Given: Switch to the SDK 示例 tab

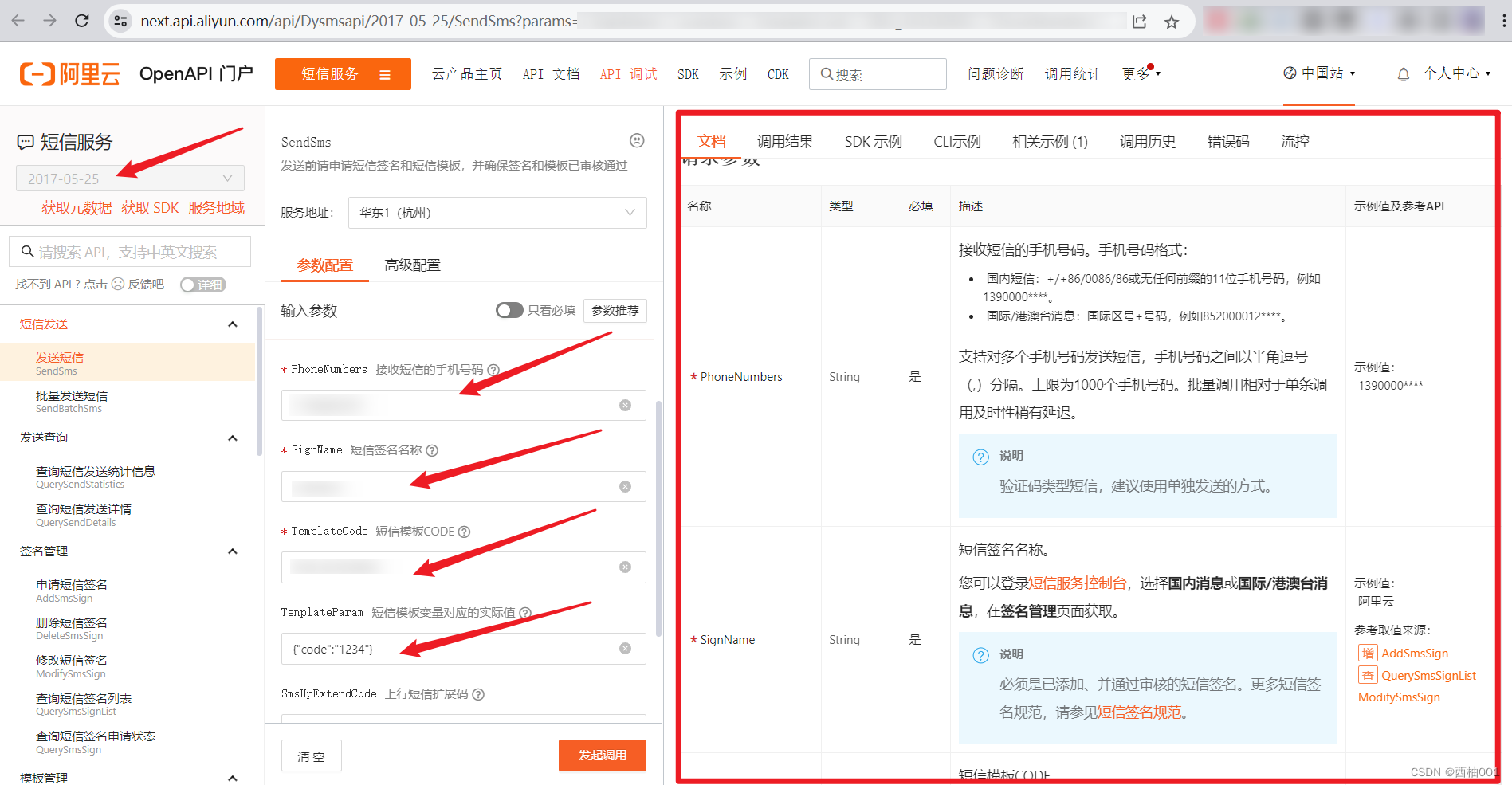Looking at the screenshot, I should [x=874, y=141].
